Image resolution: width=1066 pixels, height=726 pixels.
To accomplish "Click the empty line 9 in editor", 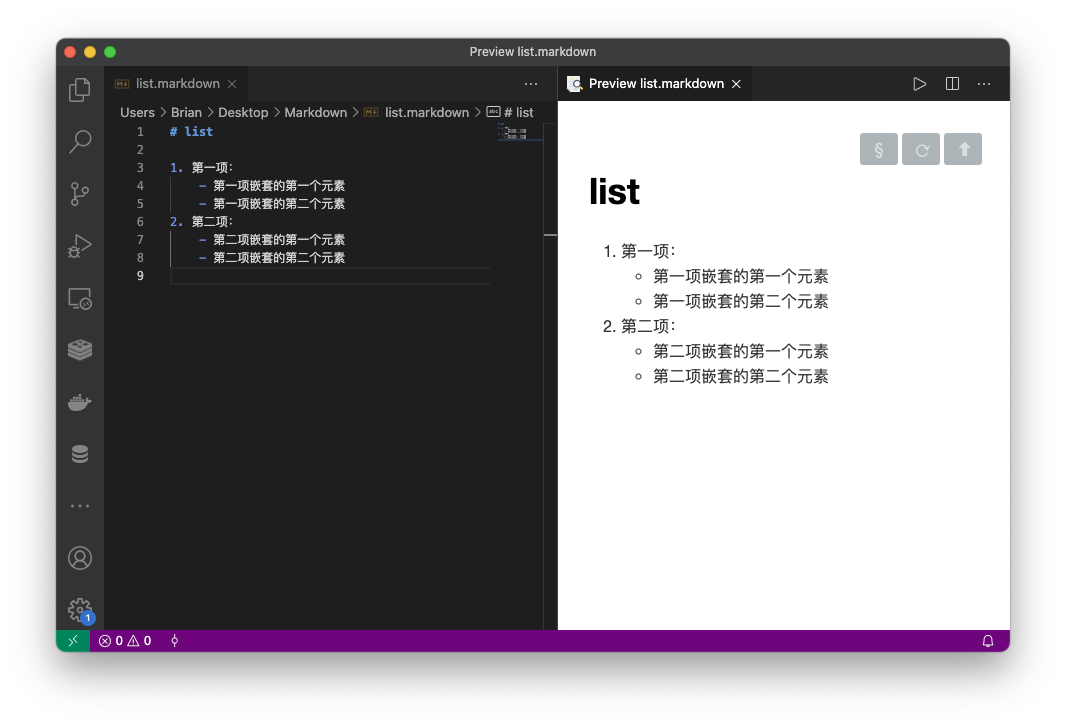I will (330, 275).
